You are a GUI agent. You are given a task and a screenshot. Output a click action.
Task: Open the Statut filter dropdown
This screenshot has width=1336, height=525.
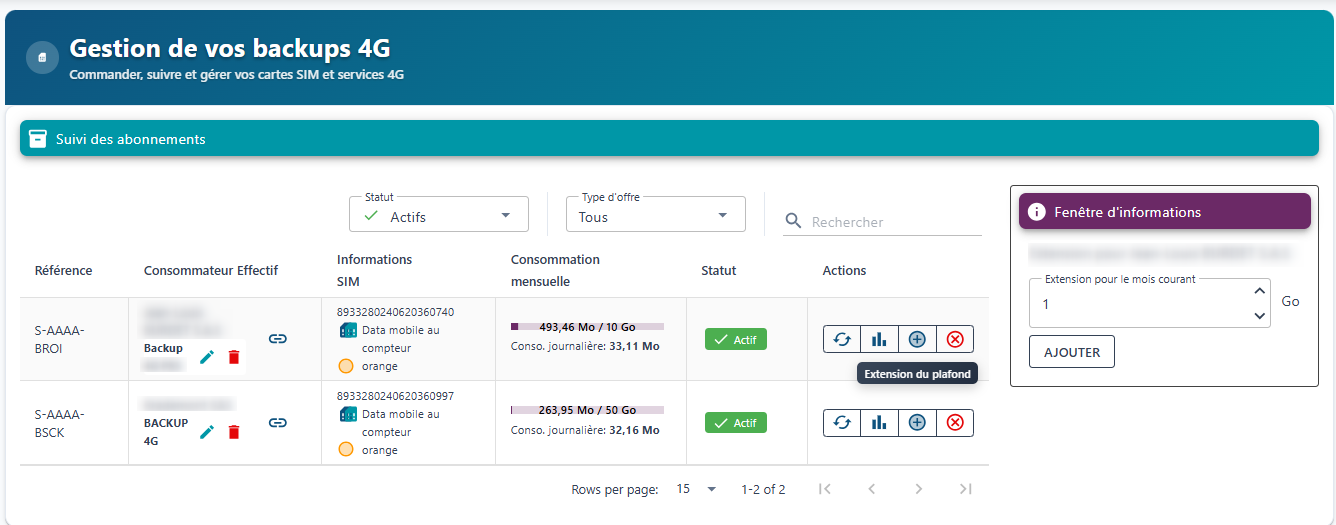[438, 215]
